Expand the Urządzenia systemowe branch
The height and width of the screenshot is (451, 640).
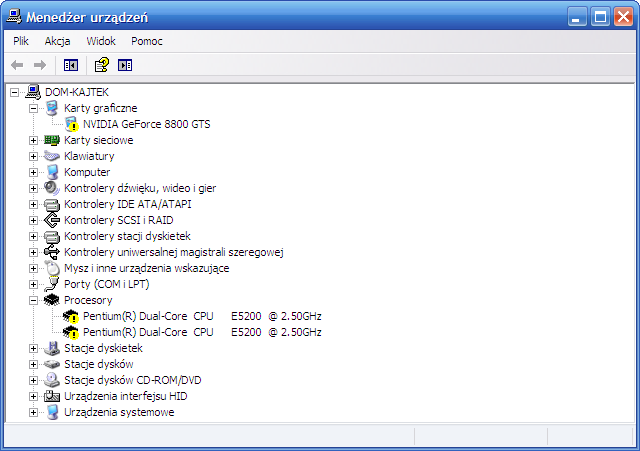(x=33, y=412)
